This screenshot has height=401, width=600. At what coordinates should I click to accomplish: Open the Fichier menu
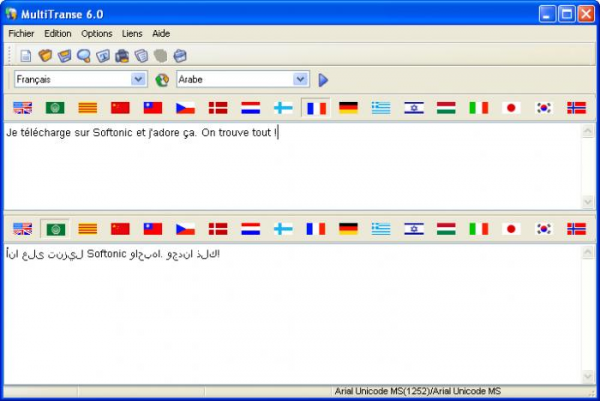click(x=21, y=33)
